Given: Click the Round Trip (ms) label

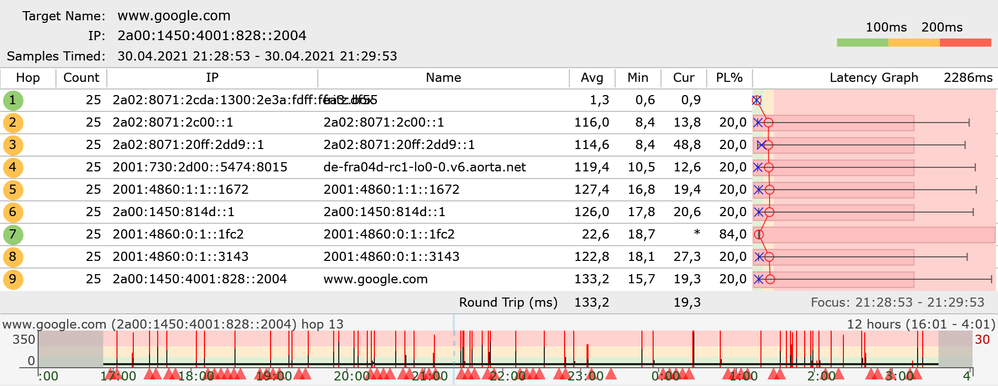Looking at the screenshot, I should (508, 302).
